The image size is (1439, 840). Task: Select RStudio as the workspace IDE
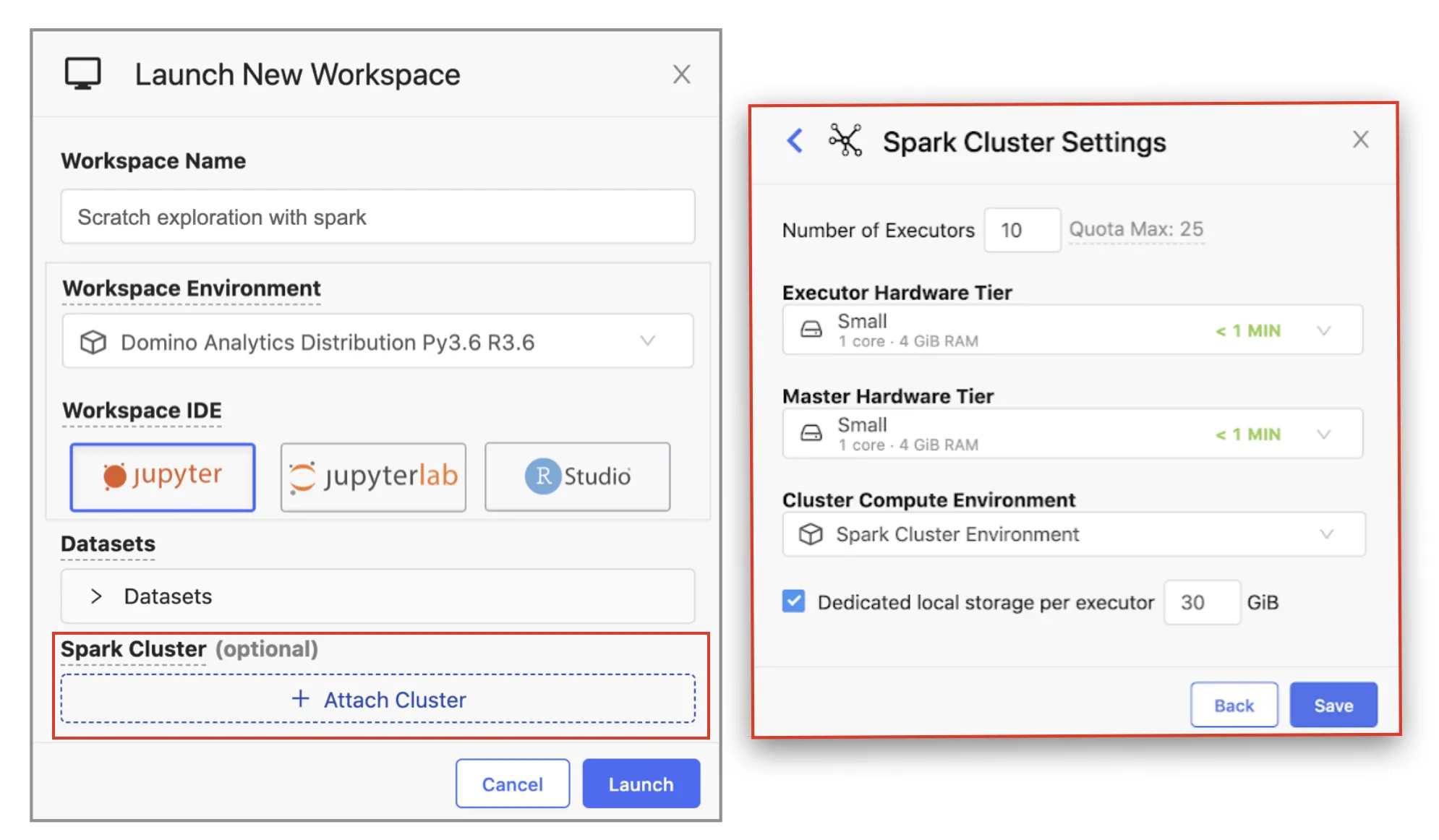[577, 477]
